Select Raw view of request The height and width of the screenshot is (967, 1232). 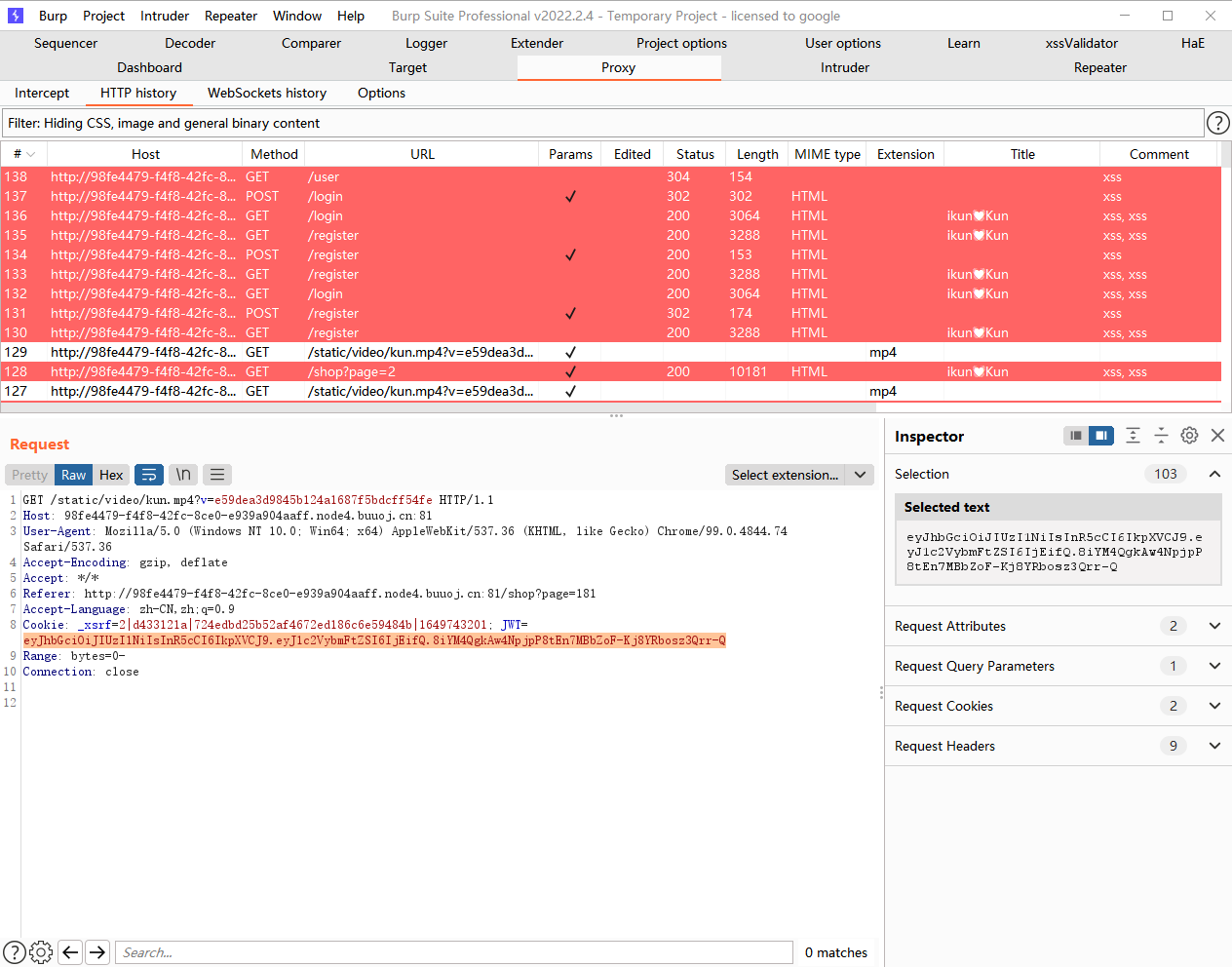click(x=73, y=475)
